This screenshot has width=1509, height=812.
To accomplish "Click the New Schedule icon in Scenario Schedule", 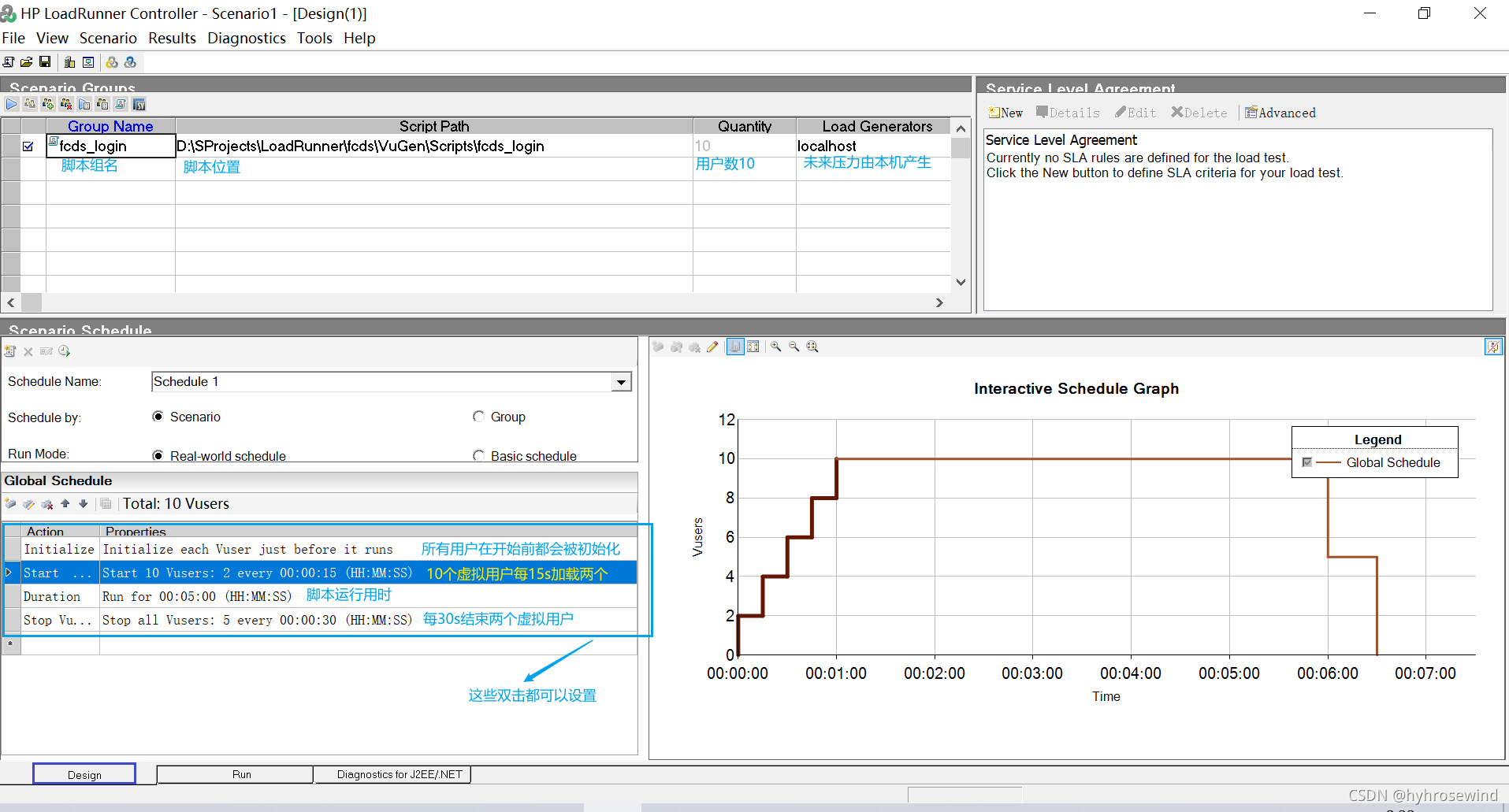I will (x=10, y=351).
